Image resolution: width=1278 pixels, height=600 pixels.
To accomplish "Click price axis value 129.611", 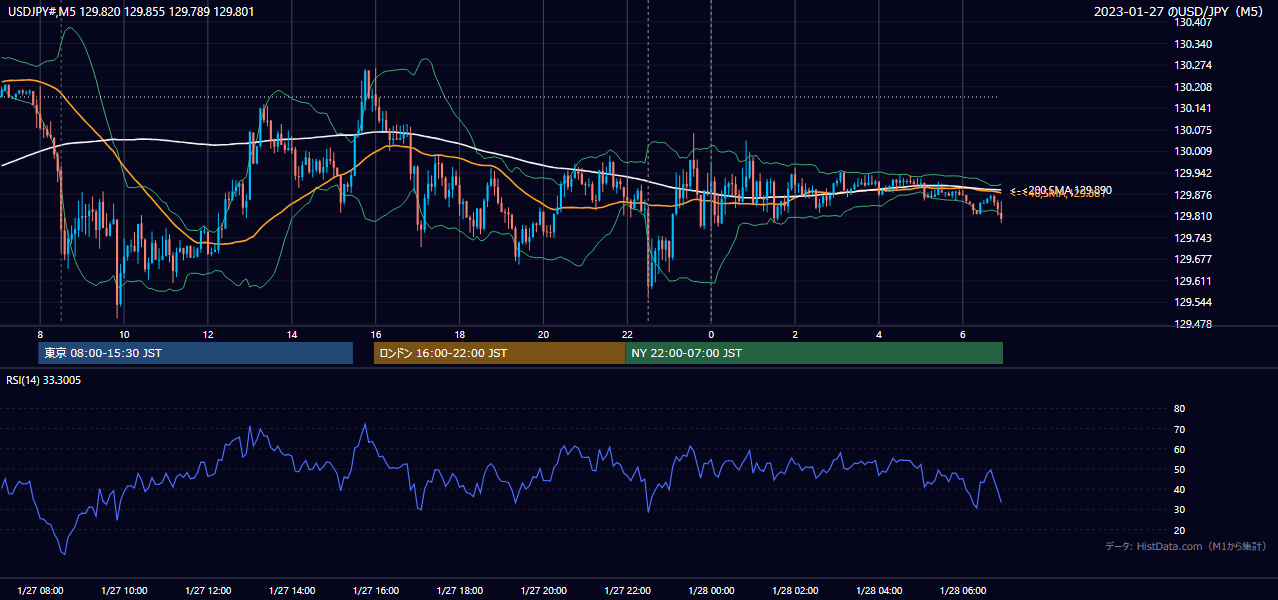I will (x=1192, y=281).
